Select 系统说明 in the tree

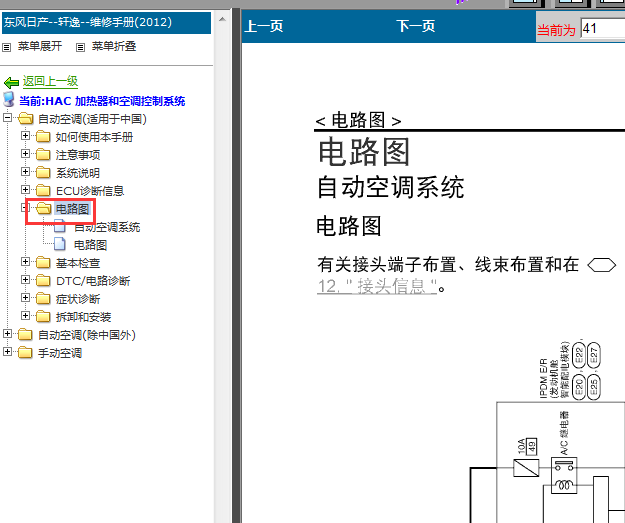click(x=77, y=173)
